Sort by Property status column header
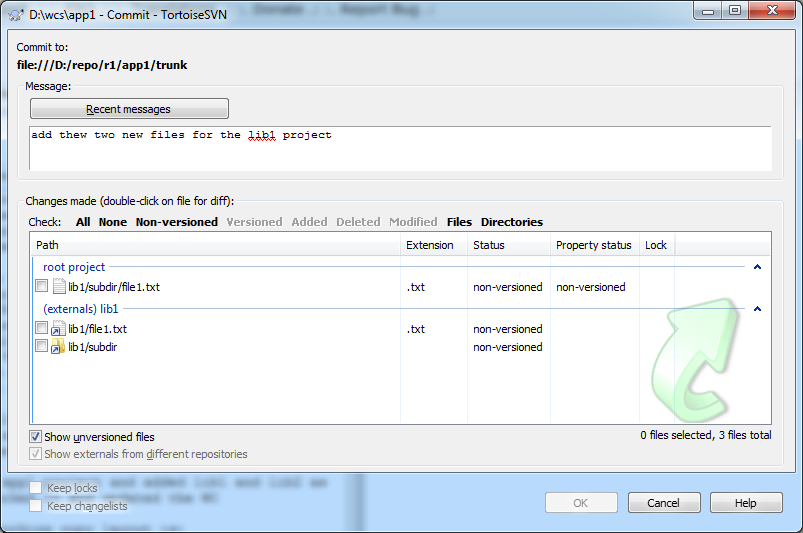The height and width of the screenshot is (533, 803). tap(595, 245)
